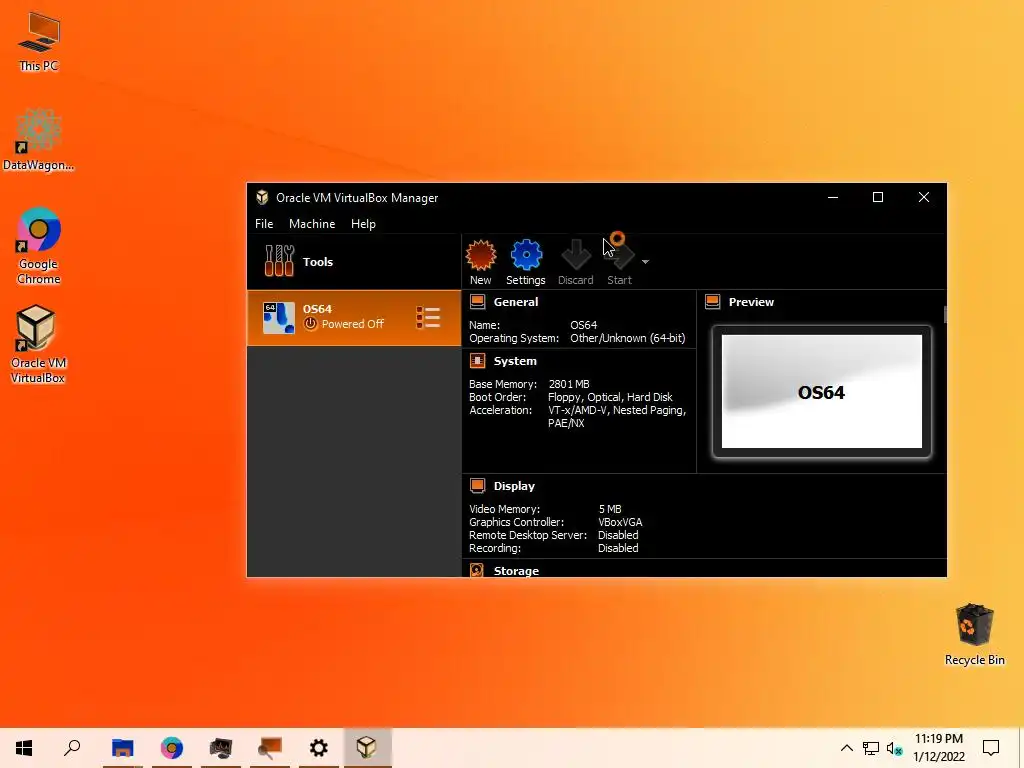Image resolution: width=1024 pixels, height=768 pixels.
Task: Select This PC desktop icon
Action: 39,42
